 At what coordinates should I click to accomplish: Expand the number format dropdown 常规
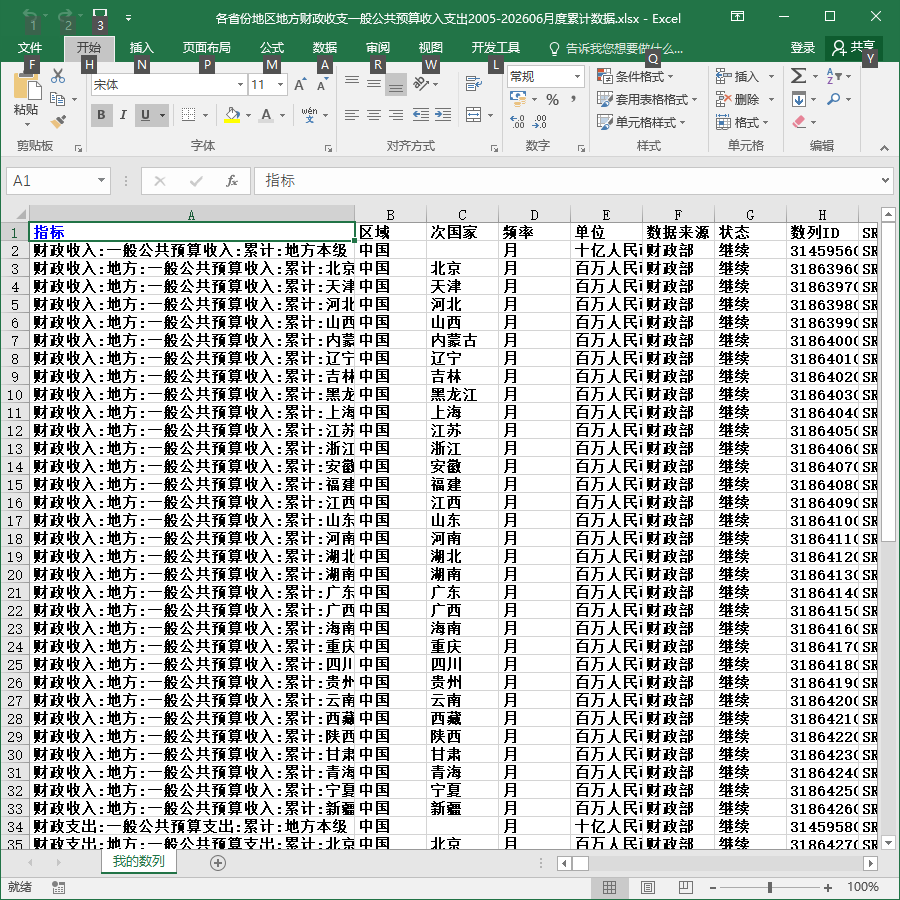coord(545,76)
